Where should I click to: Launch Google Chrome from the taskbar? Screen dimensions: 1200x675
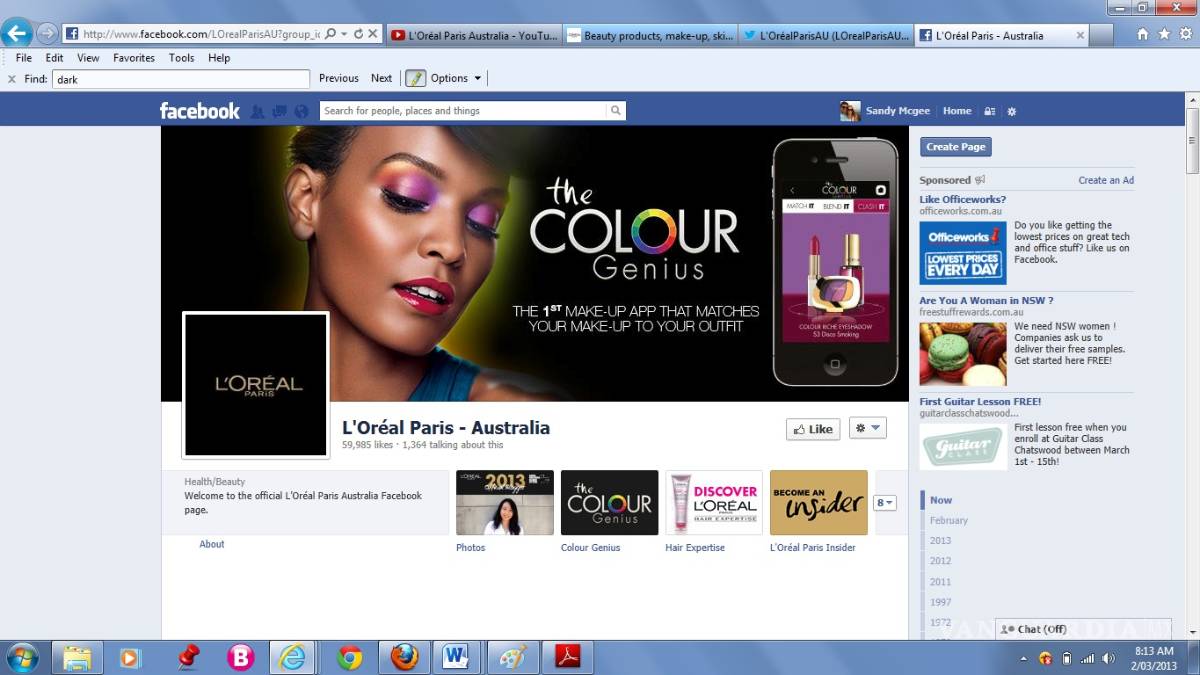pos(349,657)
